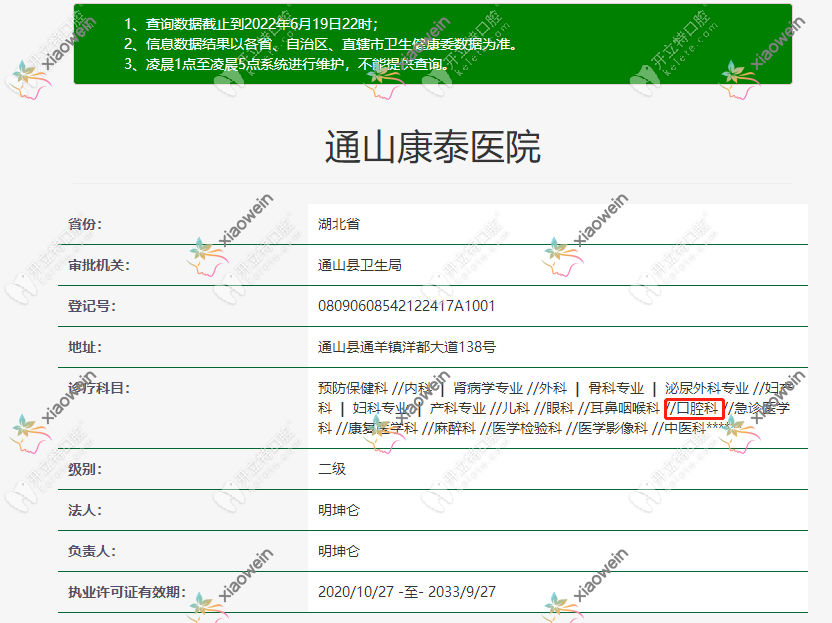The height and width of the screenshot is (623, 832).
Task: Click the license validity dates 2020/10/27 to 2033/9/27
Action: (x=406, y=592)
